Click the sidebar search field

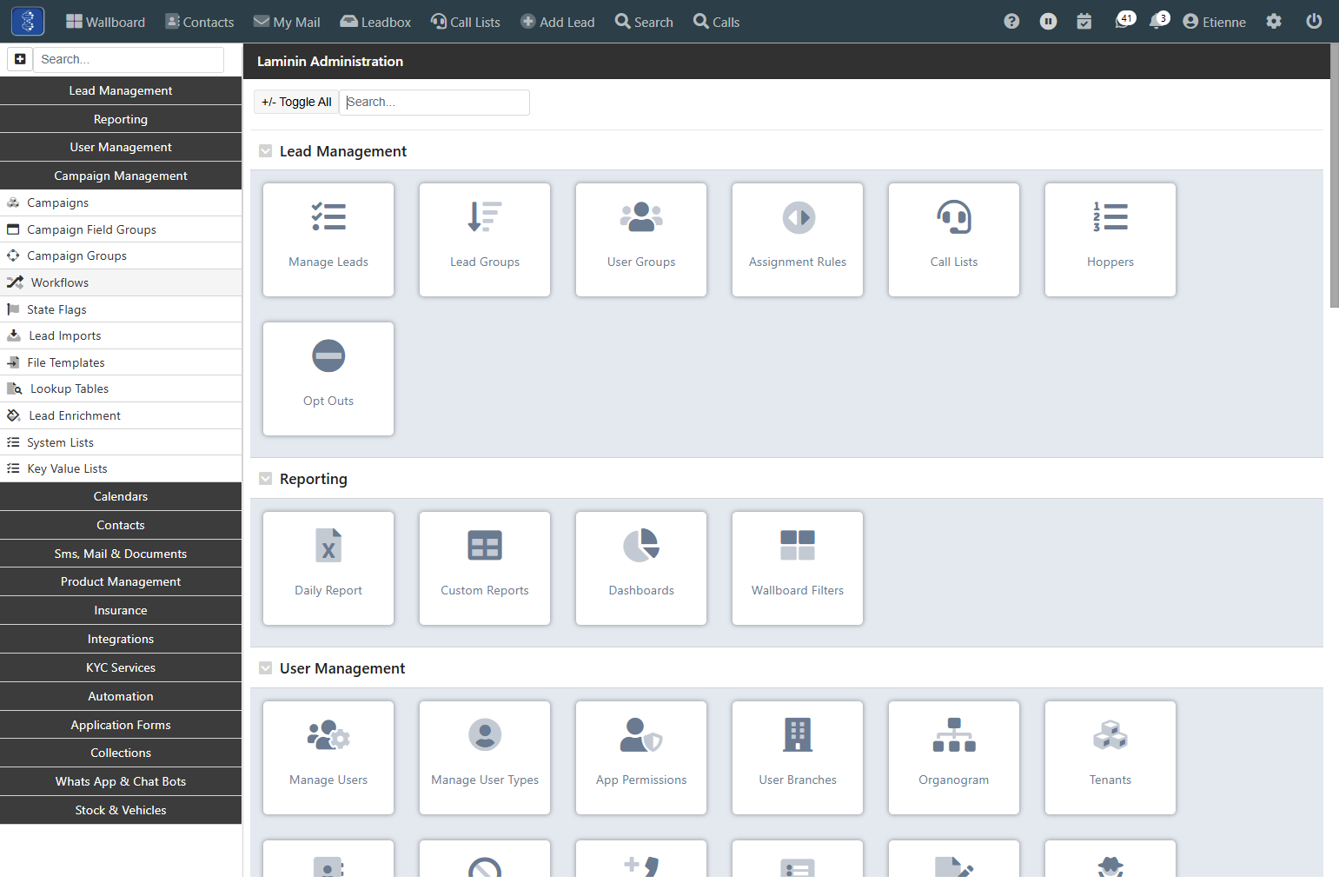coord(129,59)
